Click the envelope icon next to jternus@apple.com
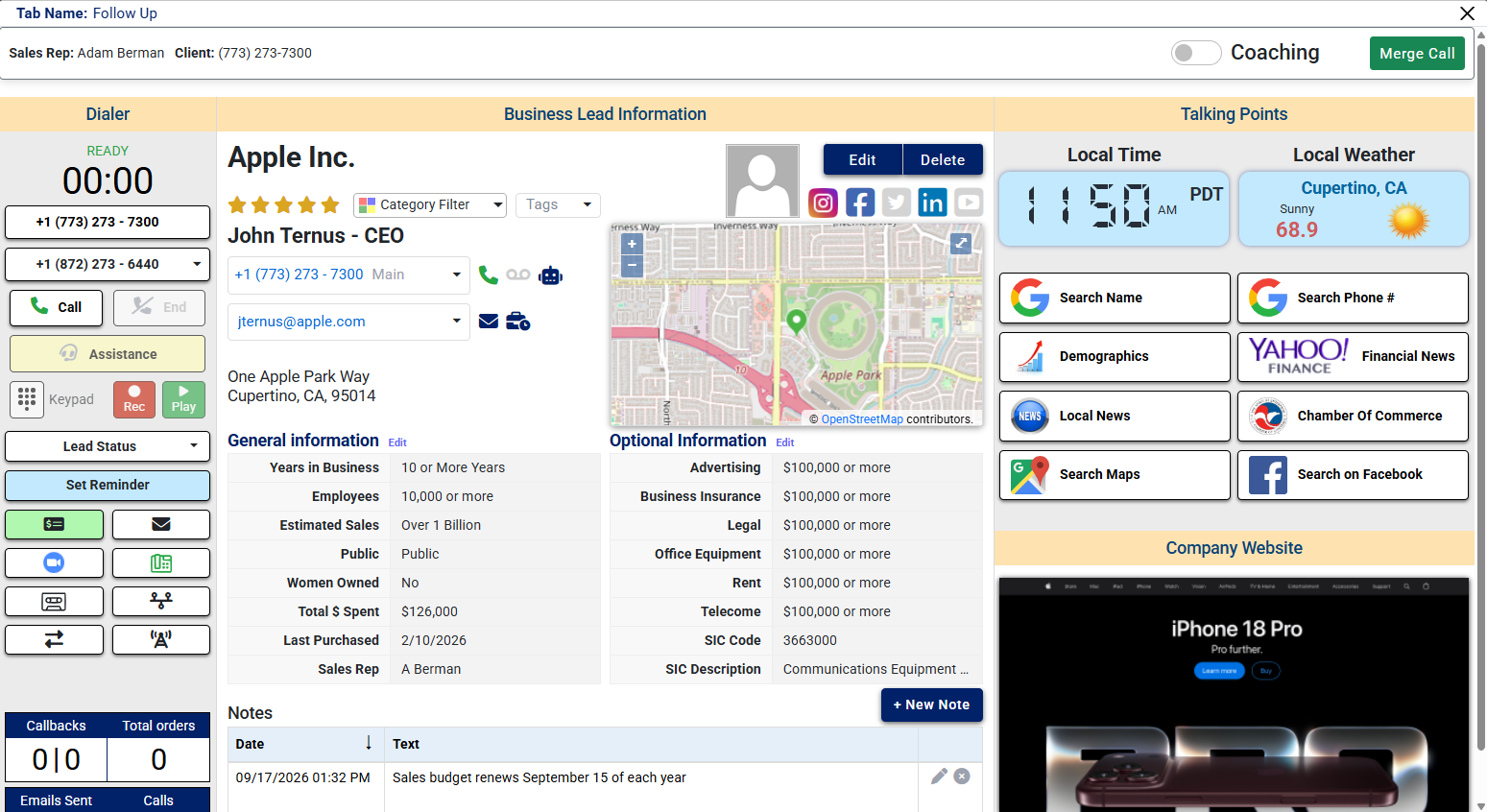The width and height of the screenshot is (1487, 812). (x=489, y=322)
